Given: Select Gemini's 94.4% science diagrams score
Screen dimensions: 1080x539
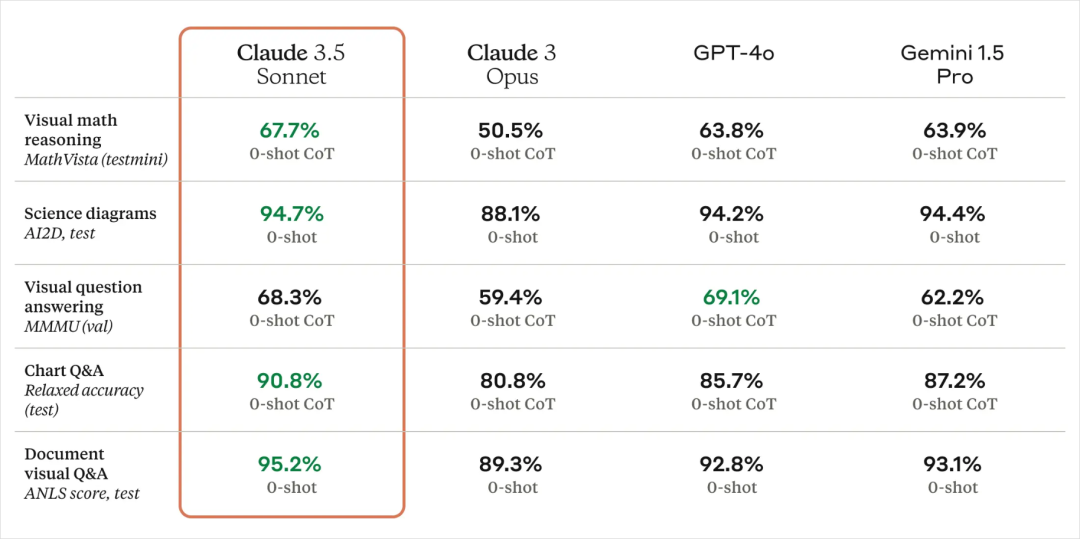Looking at the screenshot, I should (x=954, y=213).
